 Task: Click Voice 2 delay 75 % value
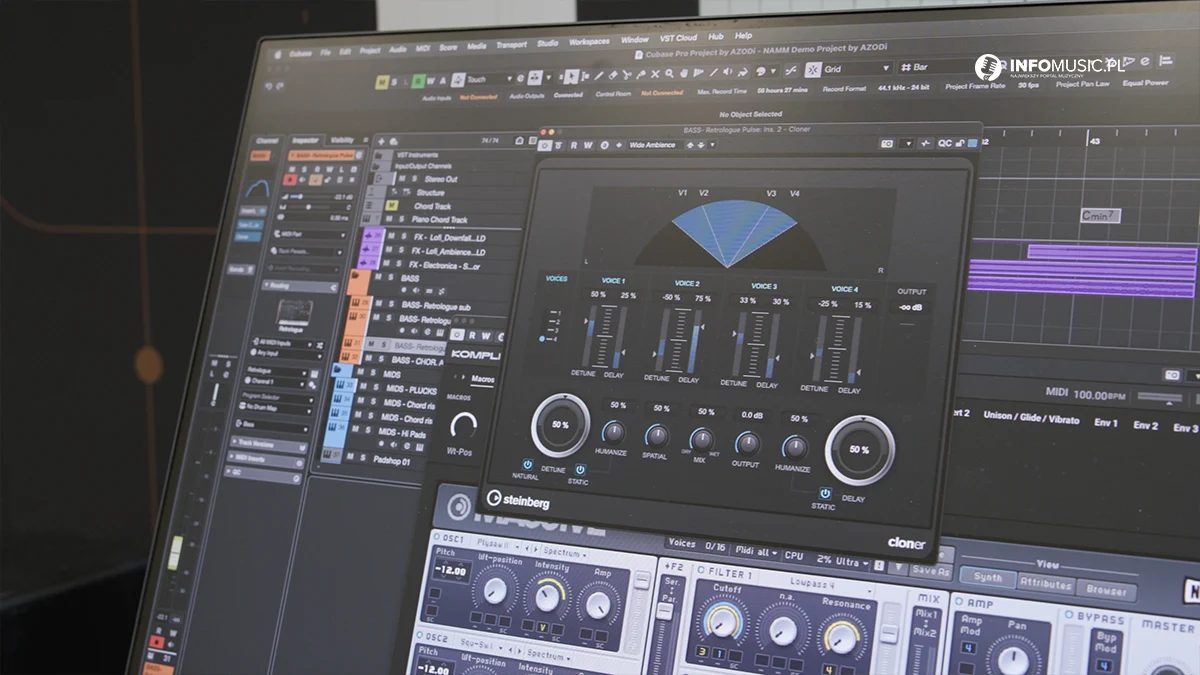coord(703,298)
